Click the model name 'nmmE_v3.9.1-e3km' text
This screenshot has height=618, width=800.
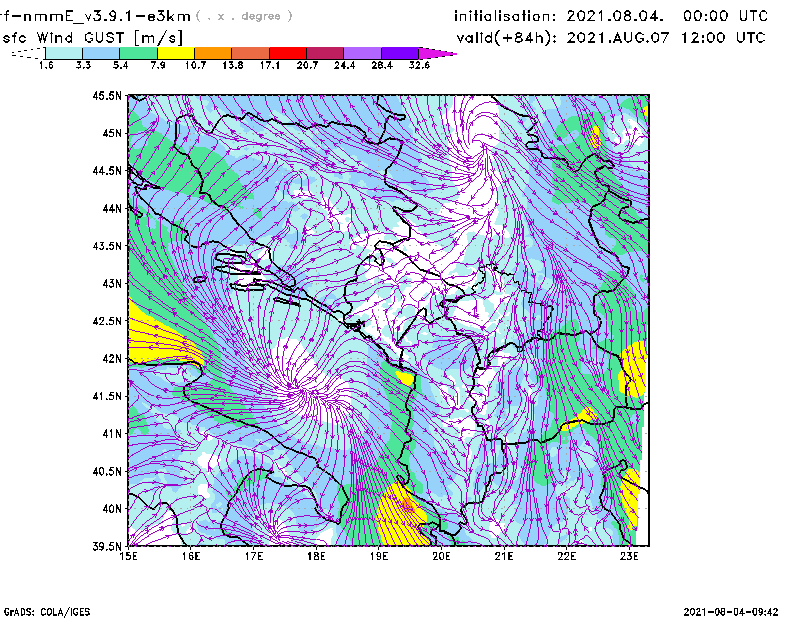(106, 16)
